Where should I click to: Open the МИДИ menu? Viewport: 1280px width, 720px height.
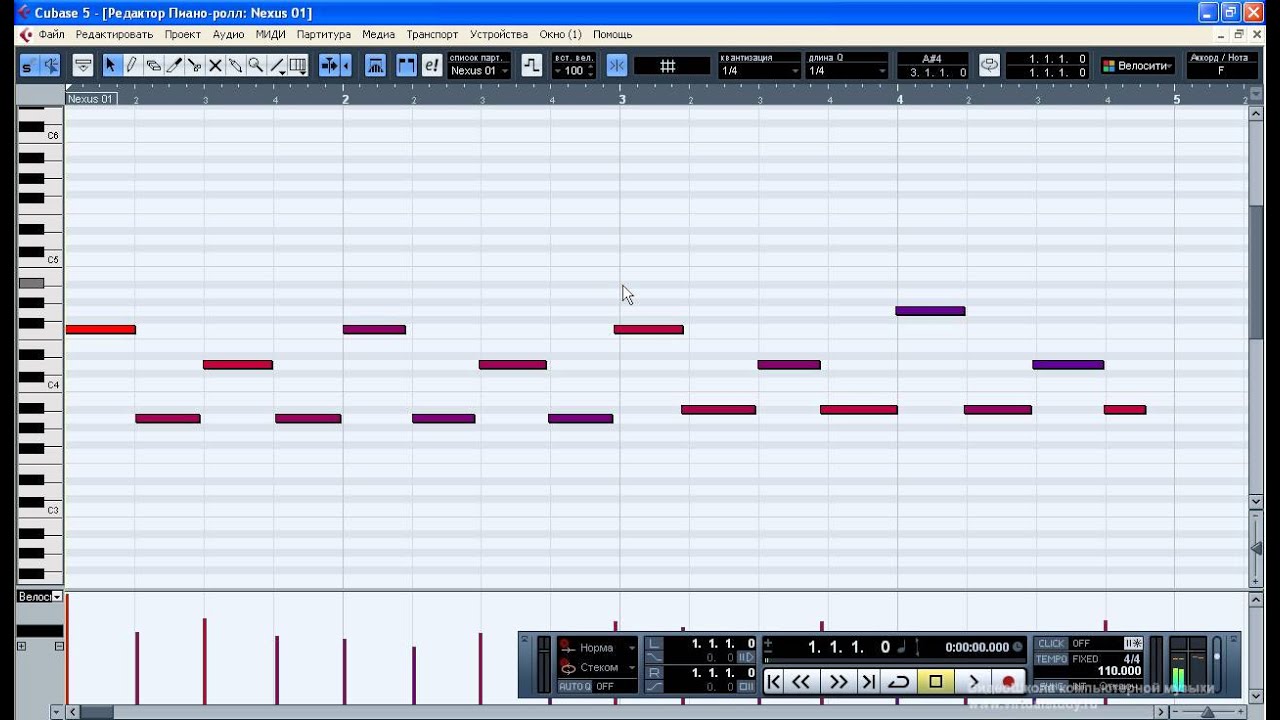pyautogui.click(x=270, y=34)
